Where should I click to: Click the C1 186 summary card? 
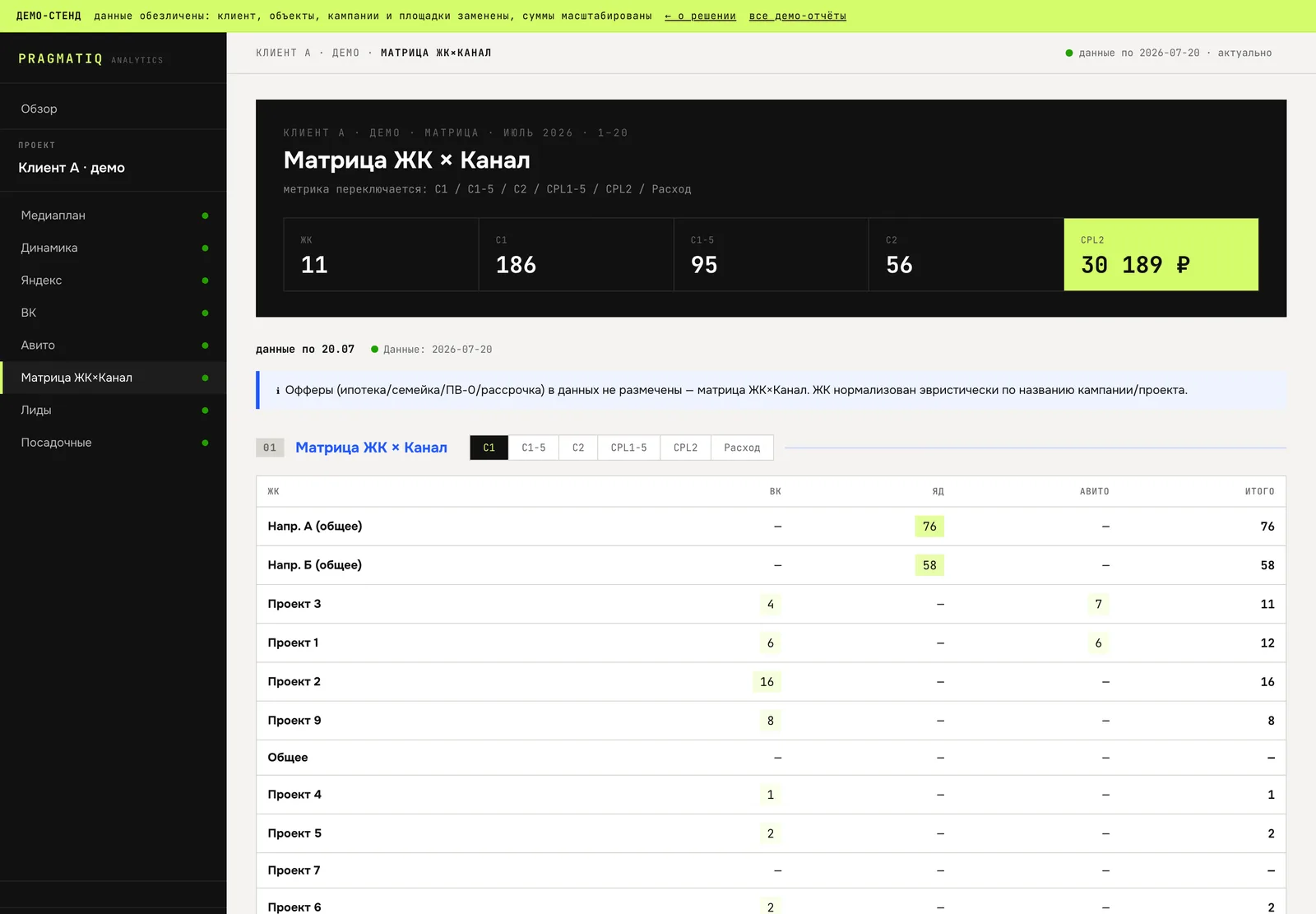coord(576,254)
